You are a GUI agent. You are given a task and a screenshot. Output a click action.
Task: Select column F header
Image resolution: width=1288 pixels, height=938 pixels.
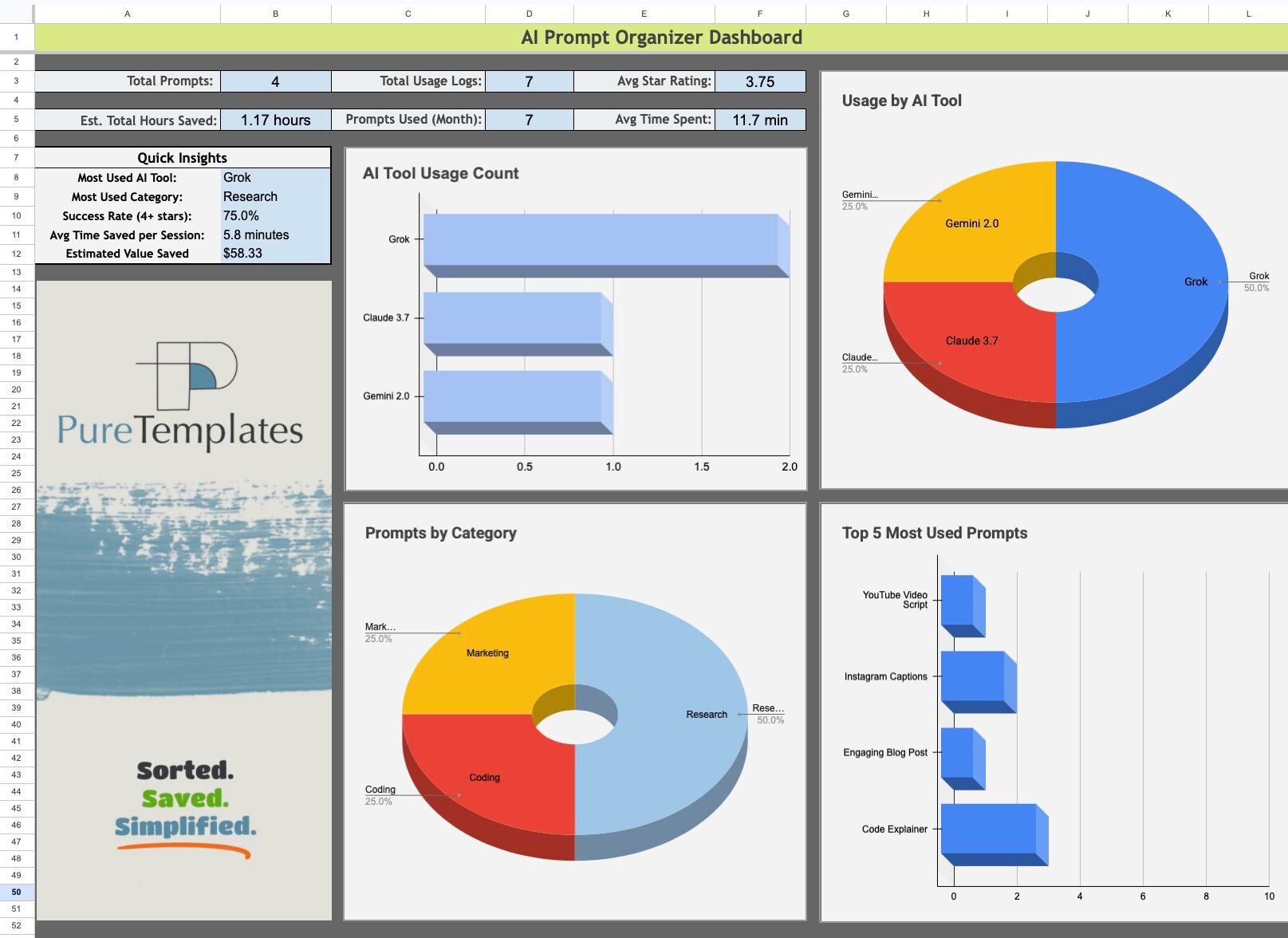pos(759,14)
